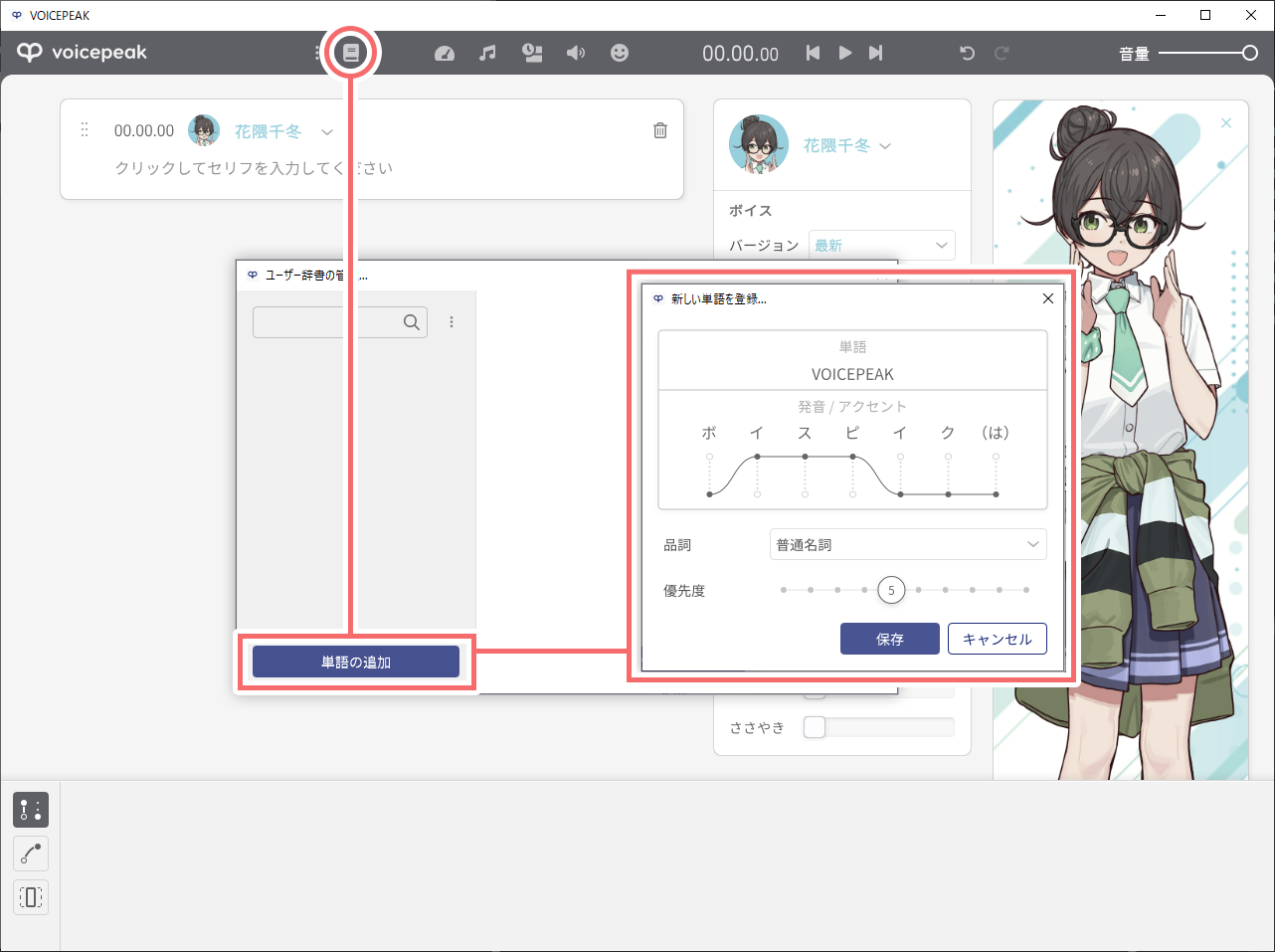Delete the line with the trash icon
The width and height of the screenshot is (1275, 952).
pyautogui.click(x=660, y=130)
